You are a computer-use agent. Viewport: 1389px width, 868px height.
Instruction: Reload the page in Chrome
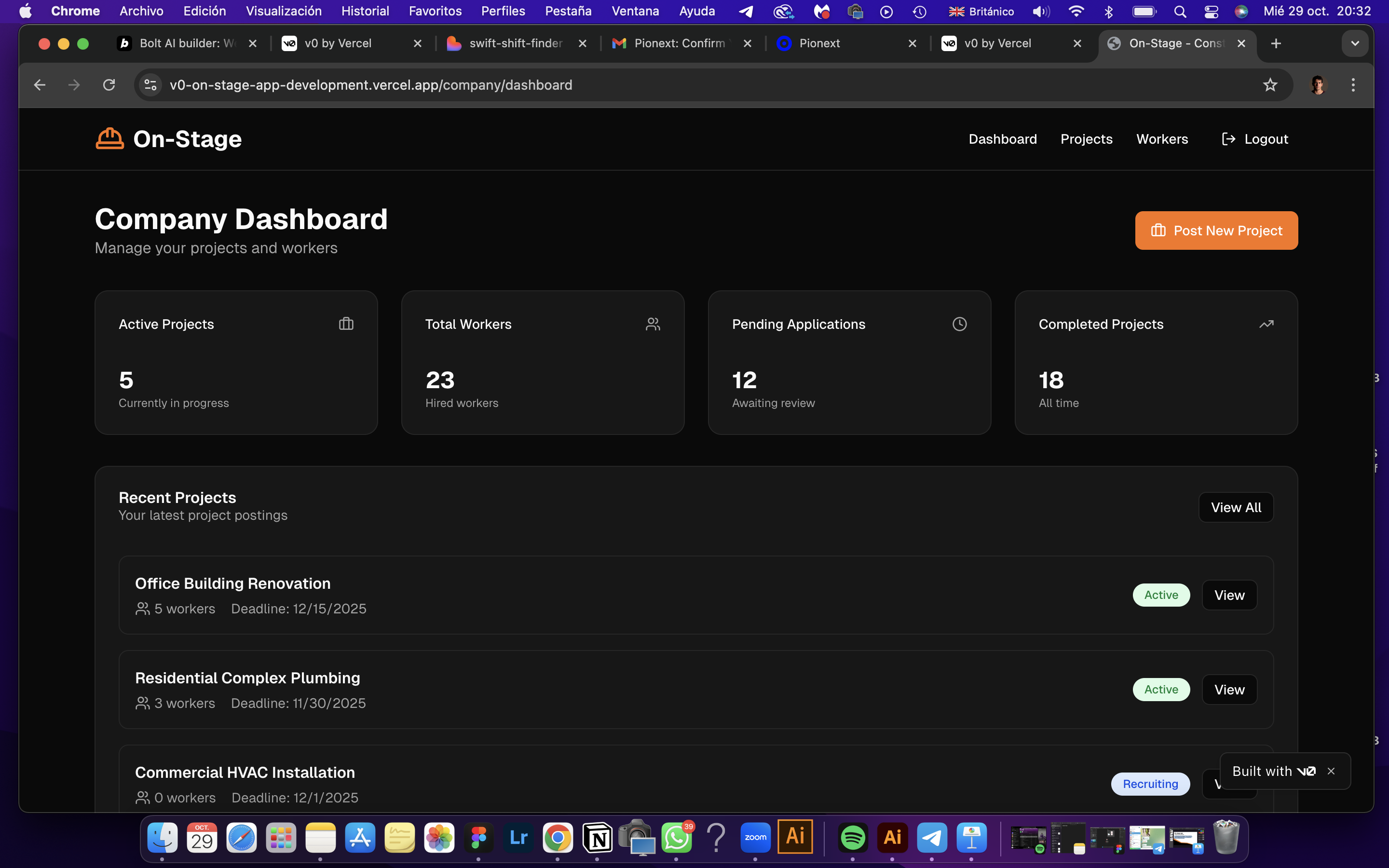109,85
